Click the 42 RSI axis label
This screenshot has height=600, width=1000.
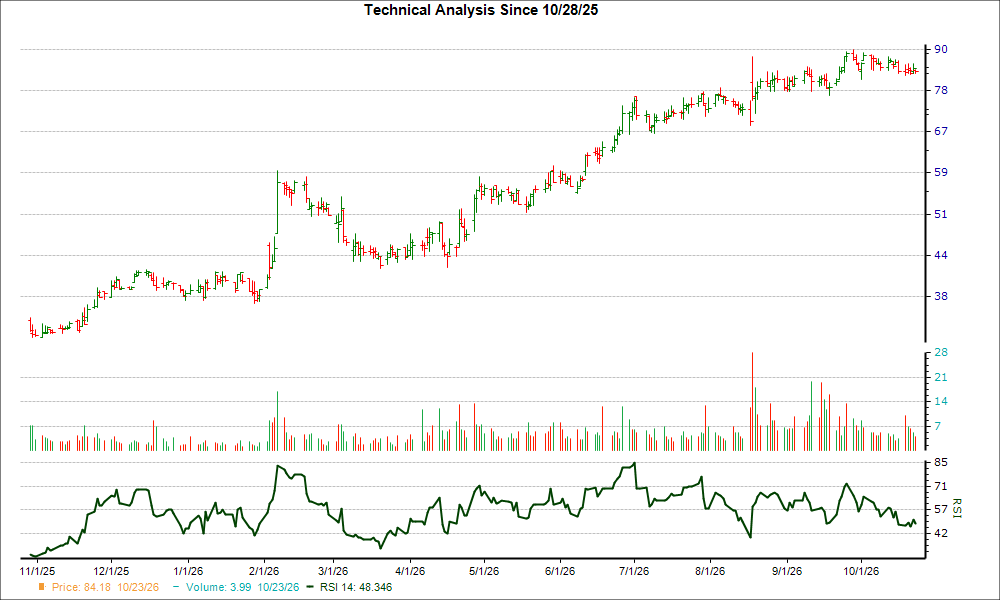tap(941, 532)
